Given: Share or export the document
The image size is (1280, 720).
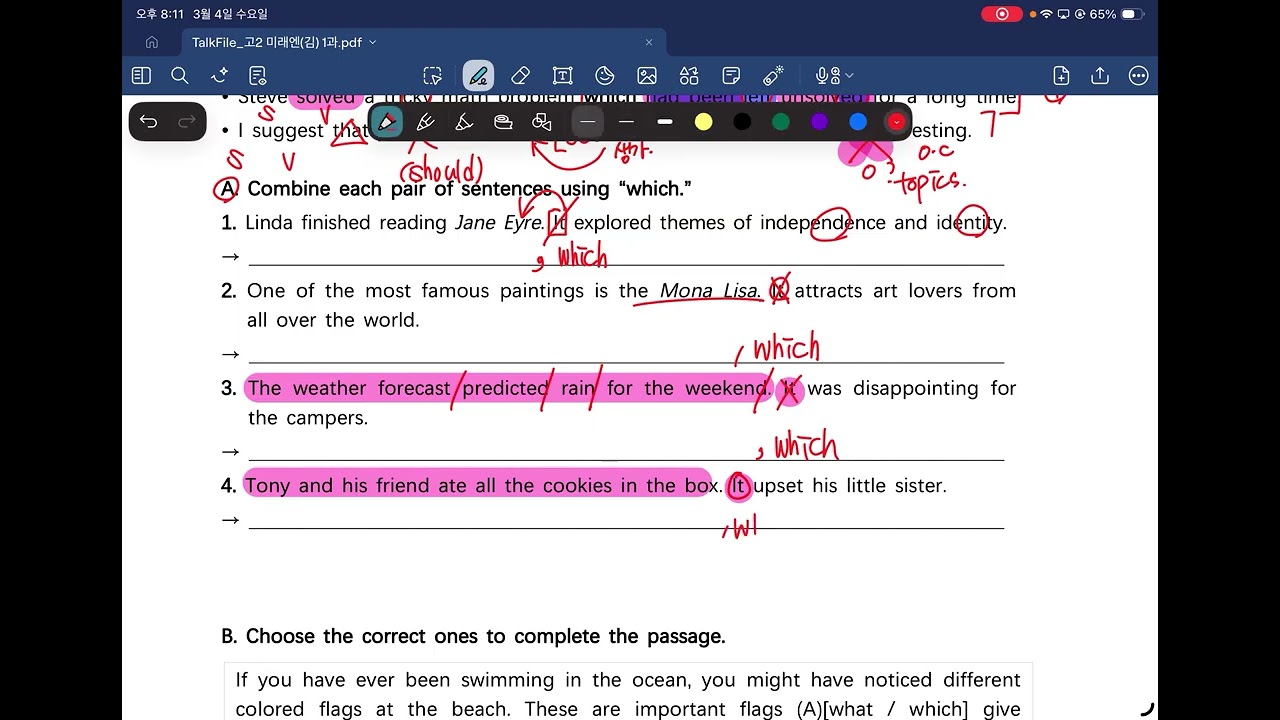Looking at the screenshot, I should coord(1100,76).
